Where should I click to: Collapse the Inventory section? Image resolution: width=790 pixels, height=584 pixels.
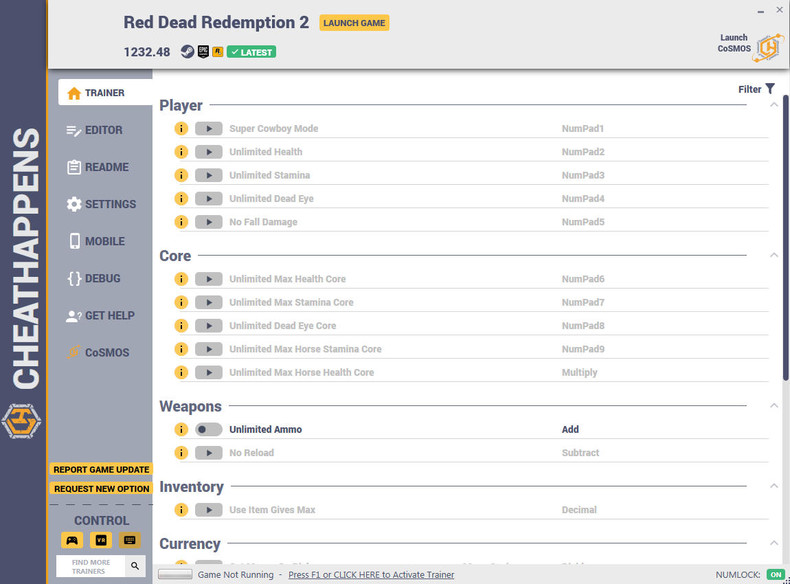(774, 486)
